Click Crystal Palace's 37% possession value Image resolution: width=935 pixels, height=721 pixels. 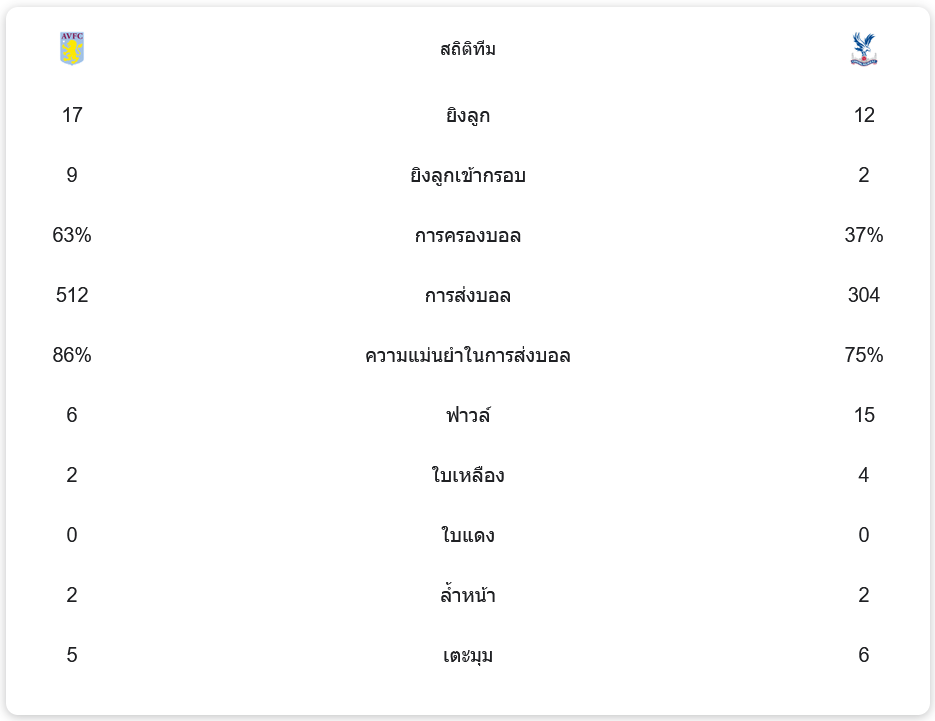point(864,235)
